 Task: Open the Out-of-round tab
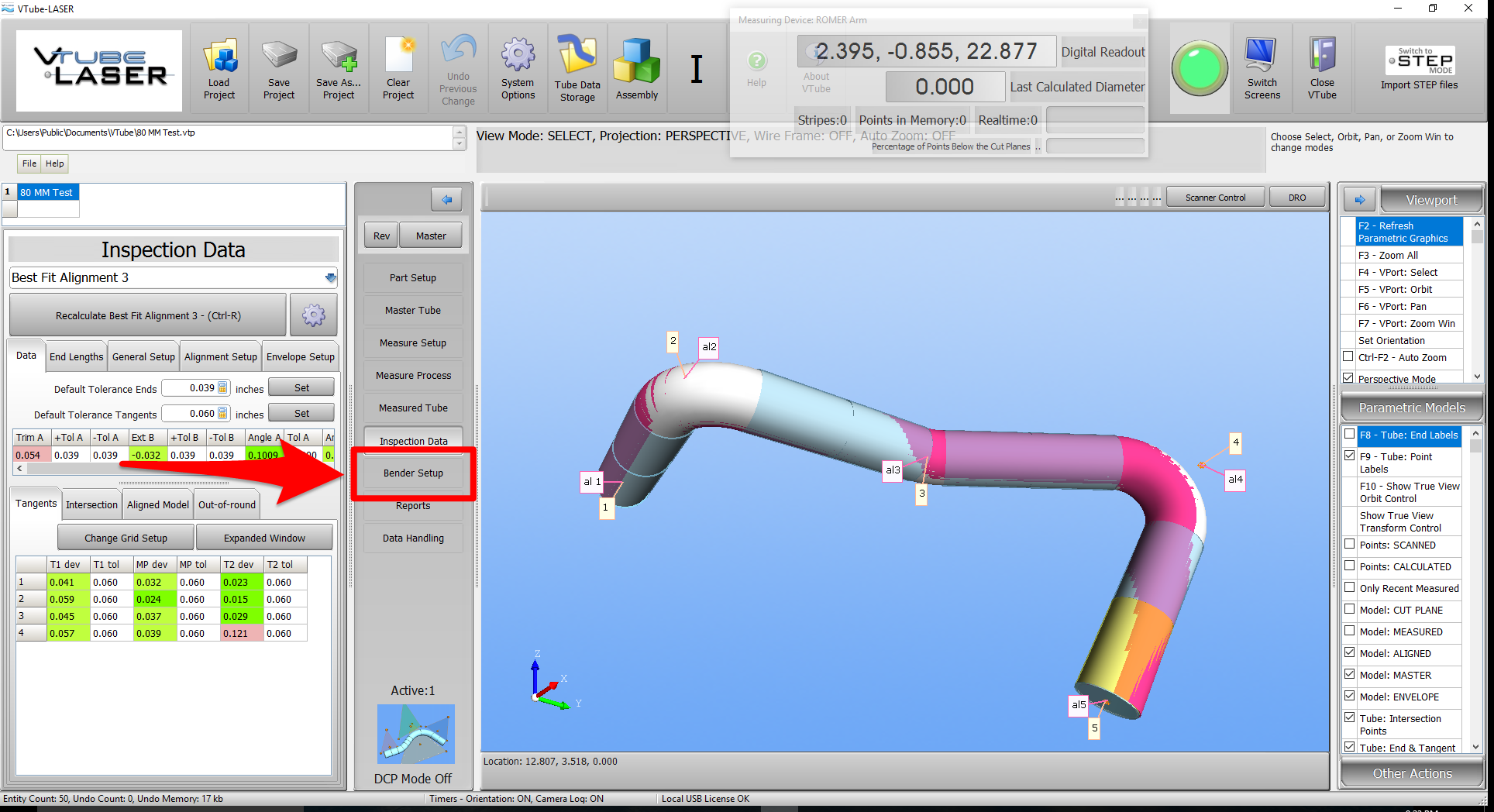pos(226,505)
